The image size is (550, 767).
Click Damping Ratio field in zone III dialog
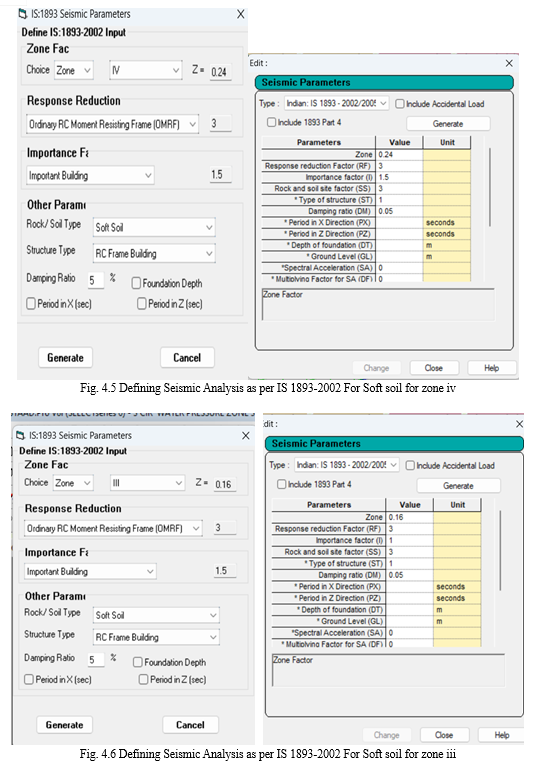click(x=95, y=659)
